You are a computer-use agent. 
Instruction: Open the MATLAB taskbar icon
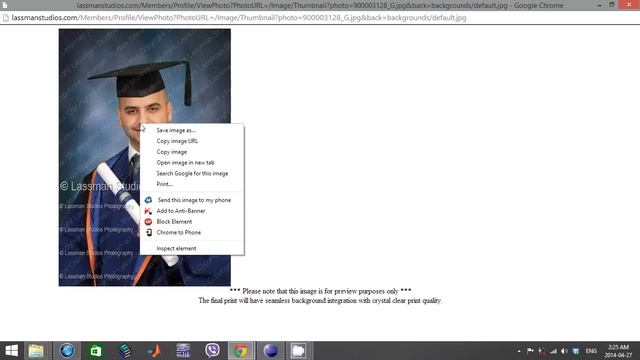click(x=154, y=351)
